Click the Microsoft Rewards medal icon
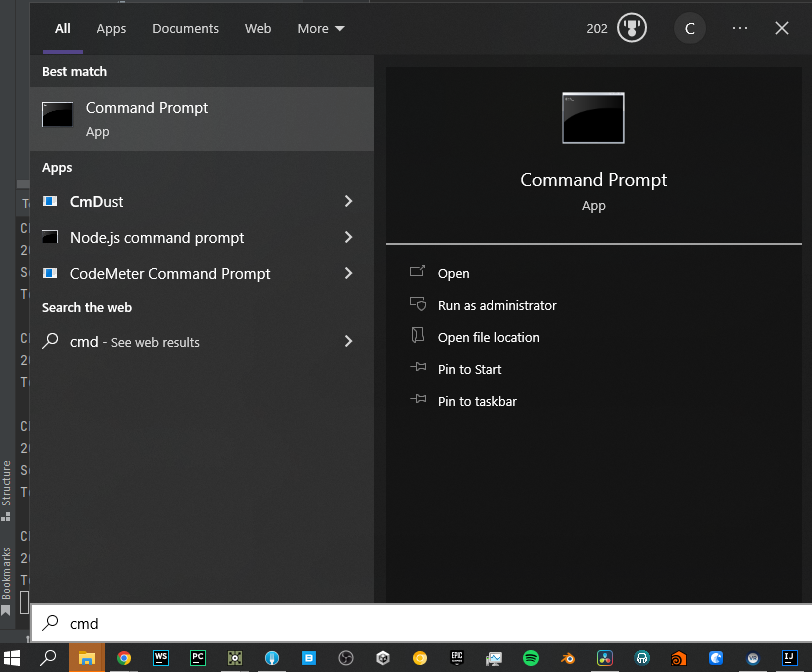Viewport: 812px width, 672px height. pyautogui.click(x=632, y=28)
